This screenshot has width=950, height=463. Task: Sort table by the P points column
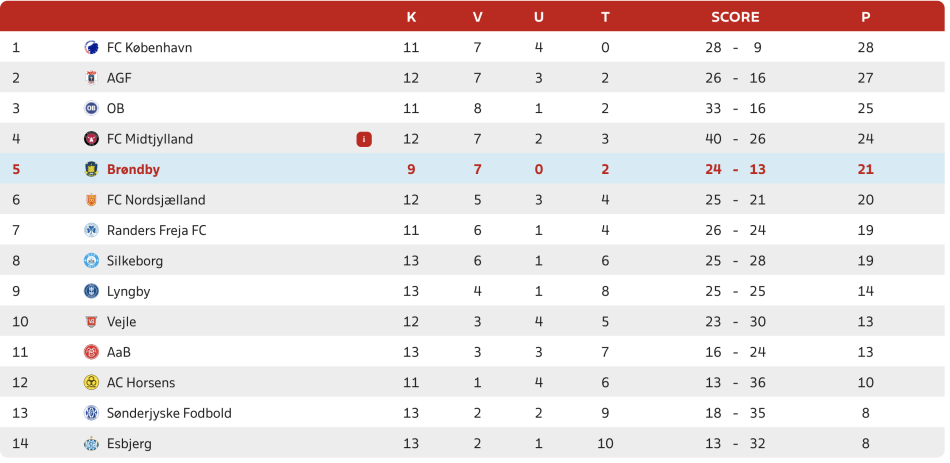(865, 17)
